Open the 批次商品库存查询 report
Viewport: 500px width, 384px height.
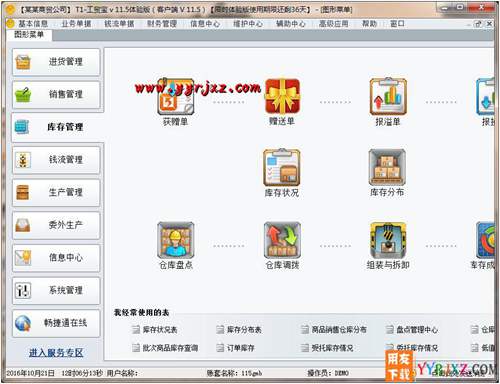165,348
